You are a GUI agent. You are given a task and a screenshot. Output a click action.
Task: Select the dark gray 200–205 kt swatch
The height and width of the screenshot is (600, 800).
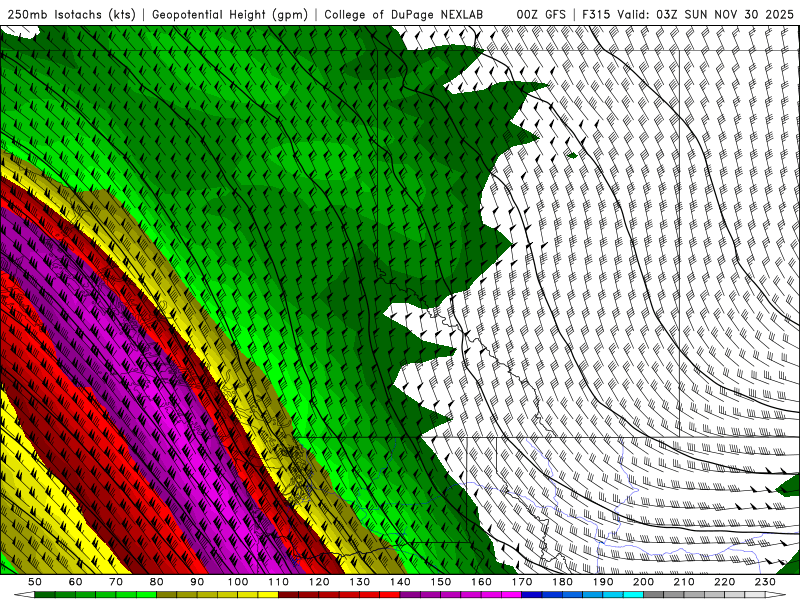(x=654, y=594)
